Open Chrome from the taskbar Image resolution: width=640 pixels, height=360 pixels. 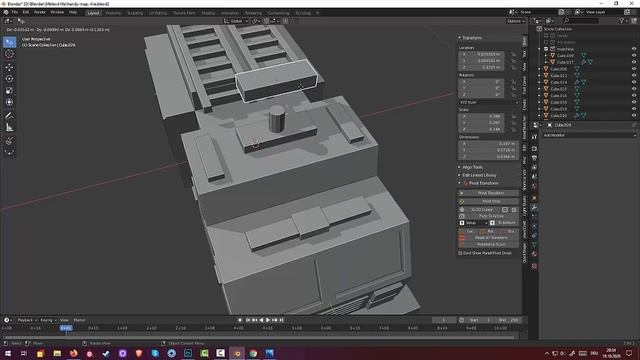(x=253, y=353)
